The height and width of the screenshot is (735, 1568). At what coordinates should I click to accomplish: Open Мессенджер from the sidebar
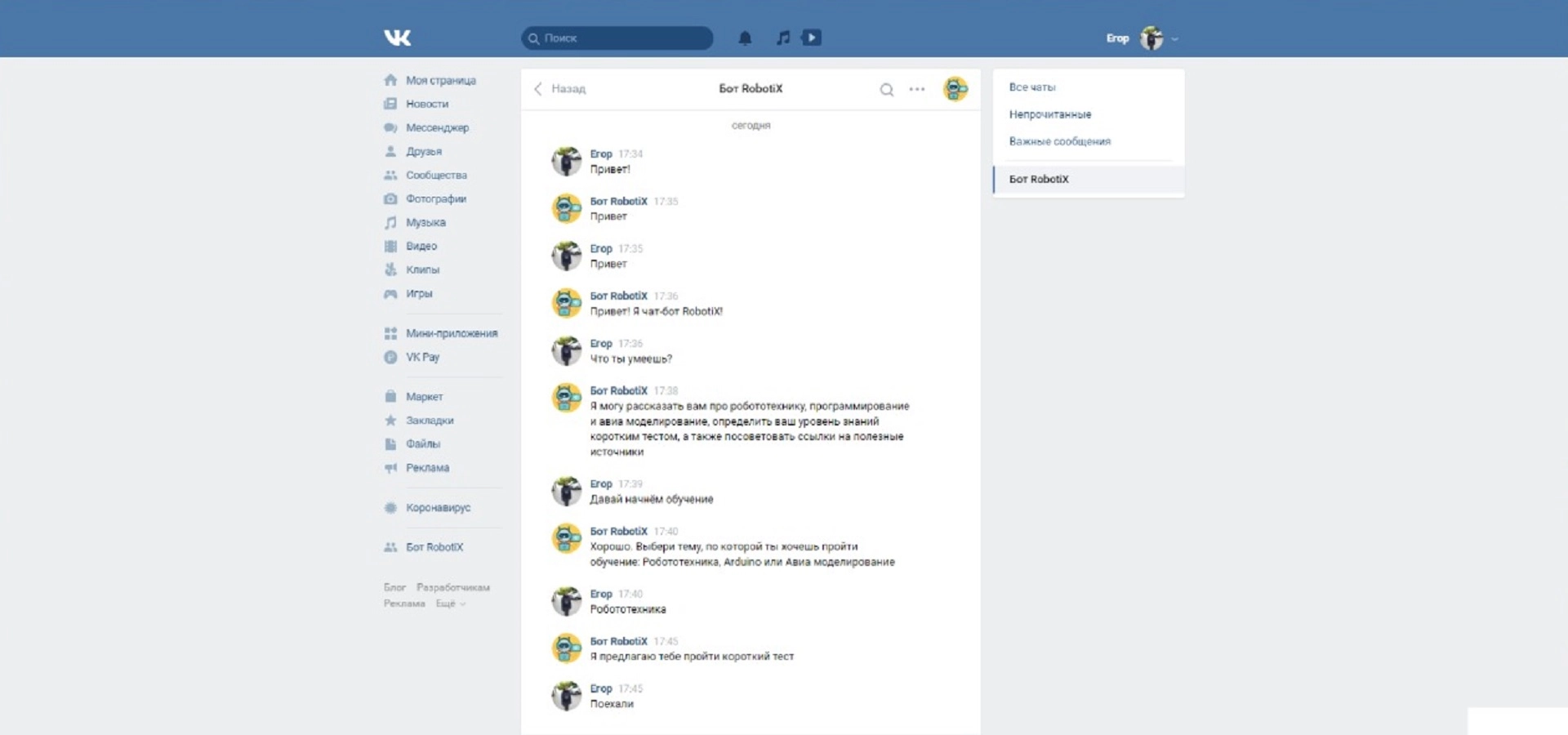coord(437,128)
